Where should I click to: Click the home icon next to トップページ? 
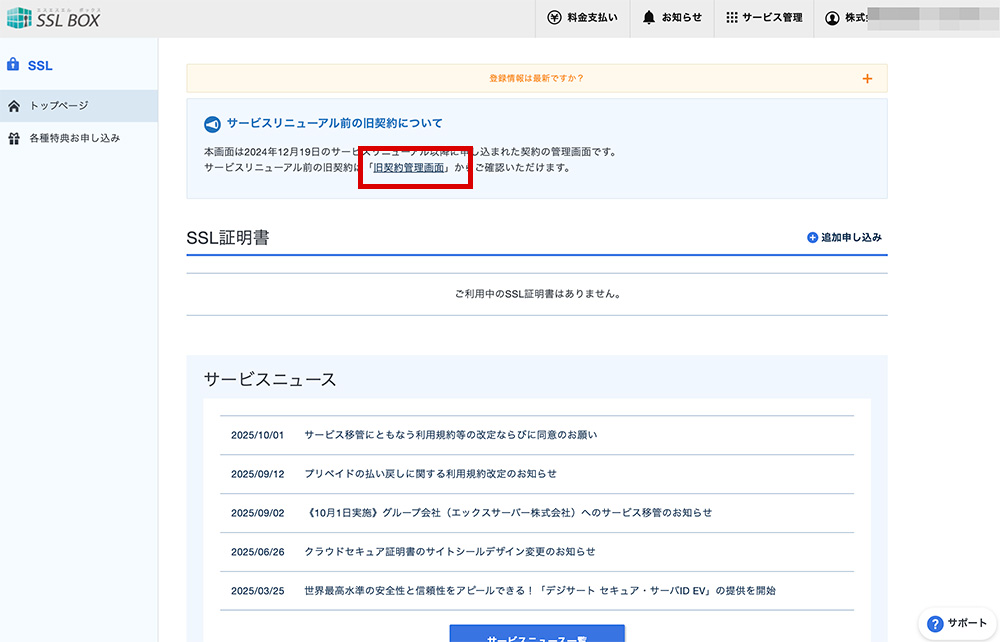(13, 104)
